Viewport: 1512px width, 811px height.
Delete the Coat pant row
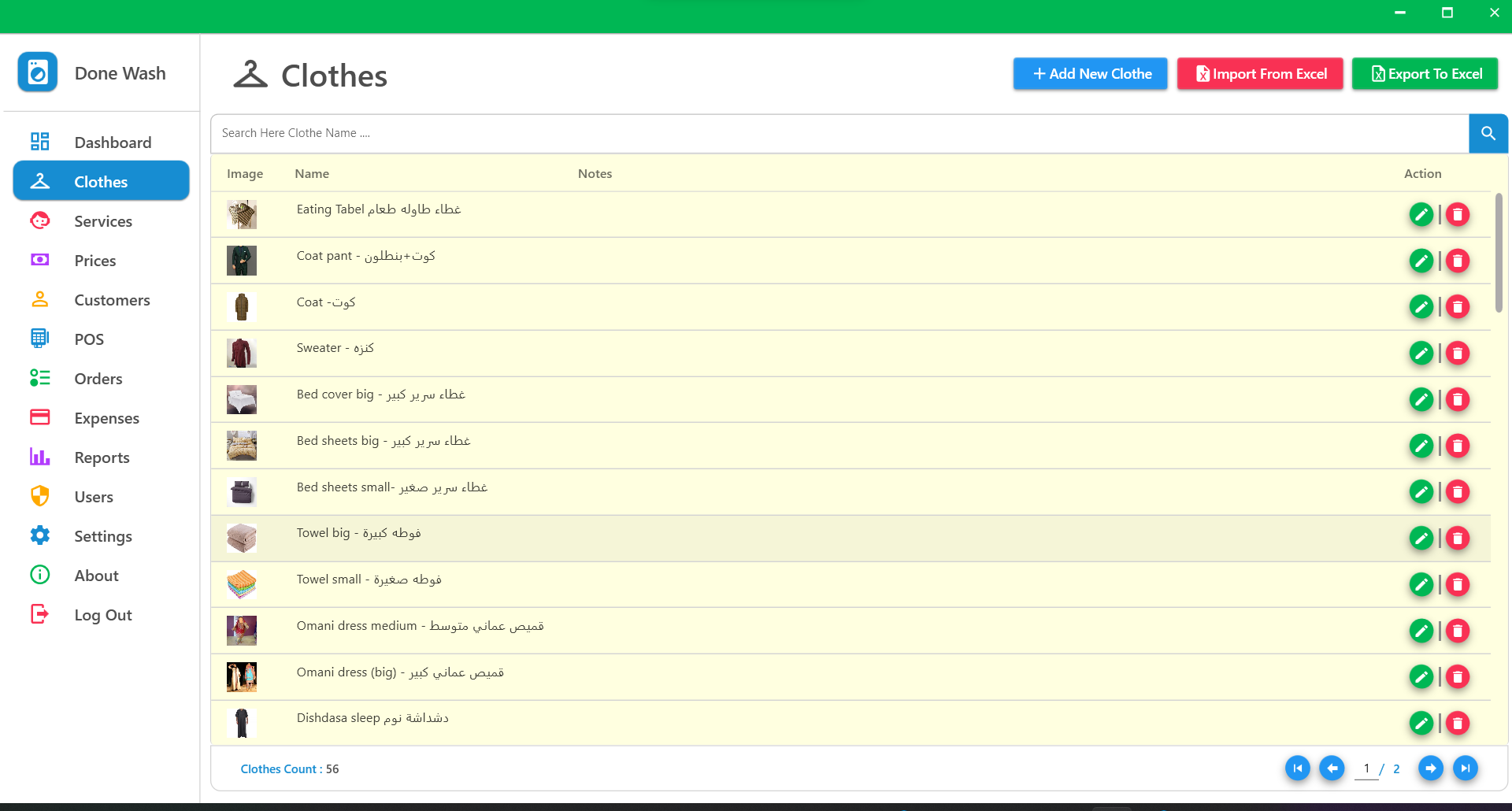1458,261
